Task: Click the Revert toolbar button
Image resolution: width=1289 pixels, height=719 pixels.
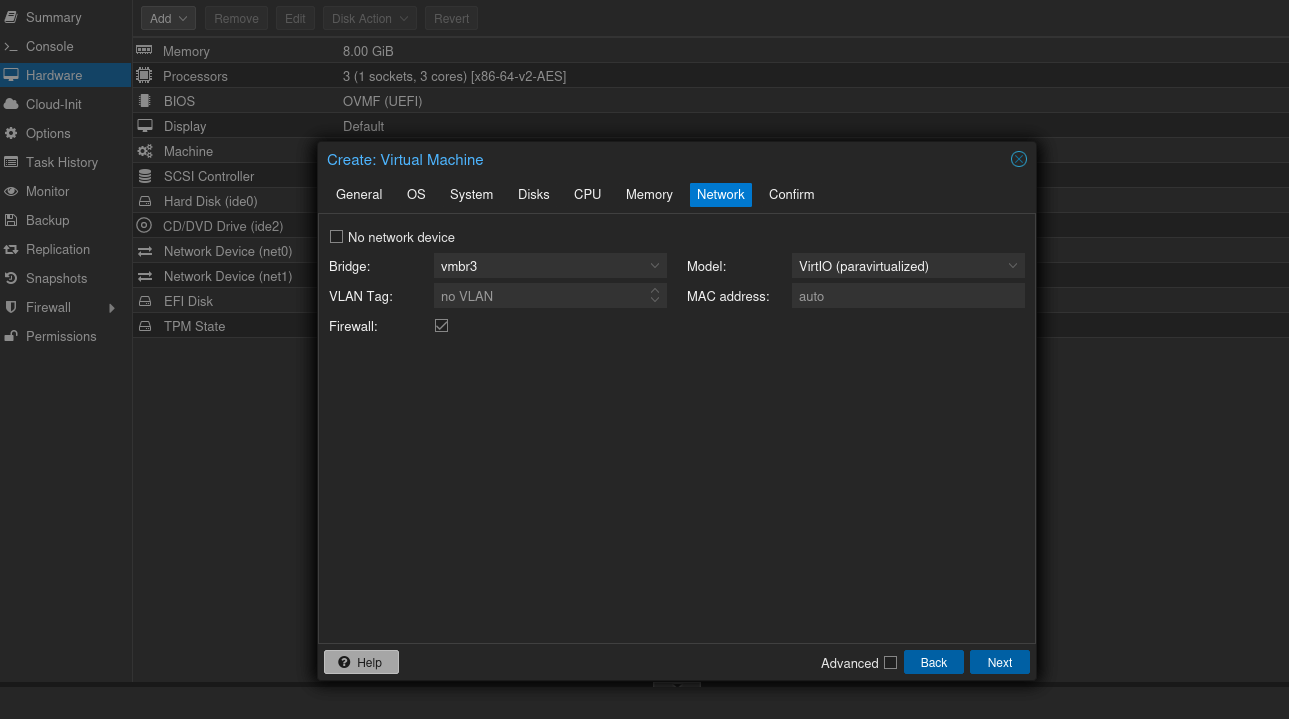Action: click(452, 18)
